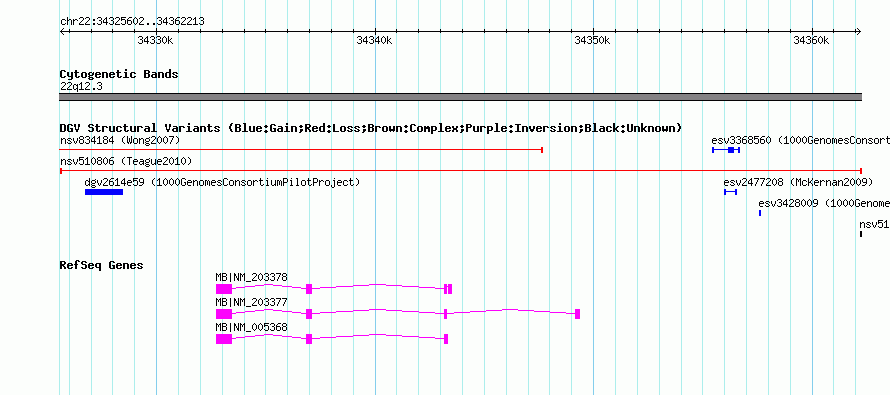The image size is (890, 395).
Task: Open the DGV Structural Variants track title
Action: (x=371, y=128)
